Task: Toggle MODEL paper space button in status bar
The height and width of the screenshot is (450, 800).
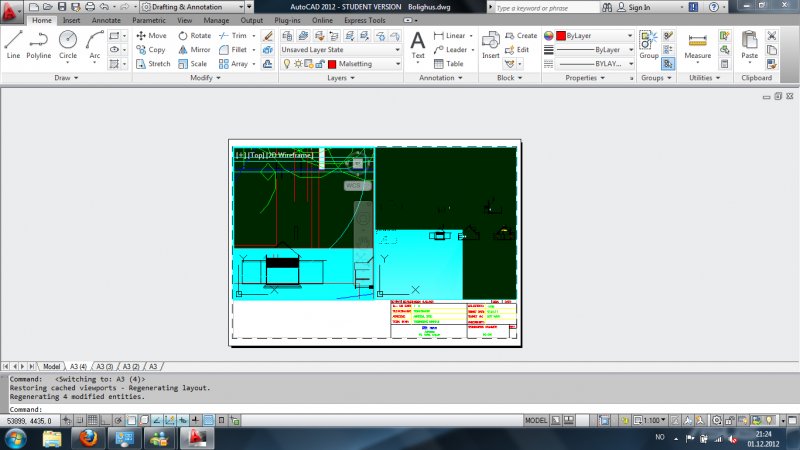Action: [x=537, y=420]
